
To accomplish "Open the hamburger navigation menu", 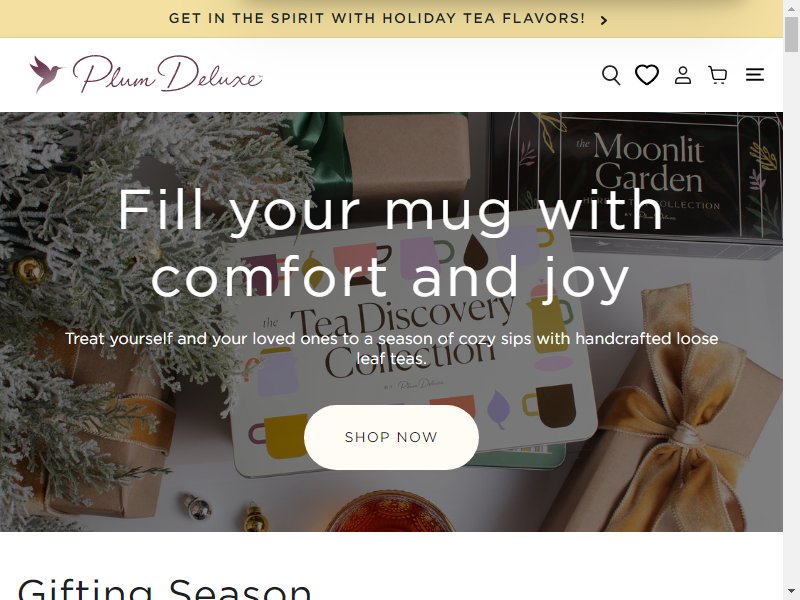I will (755, 75).
